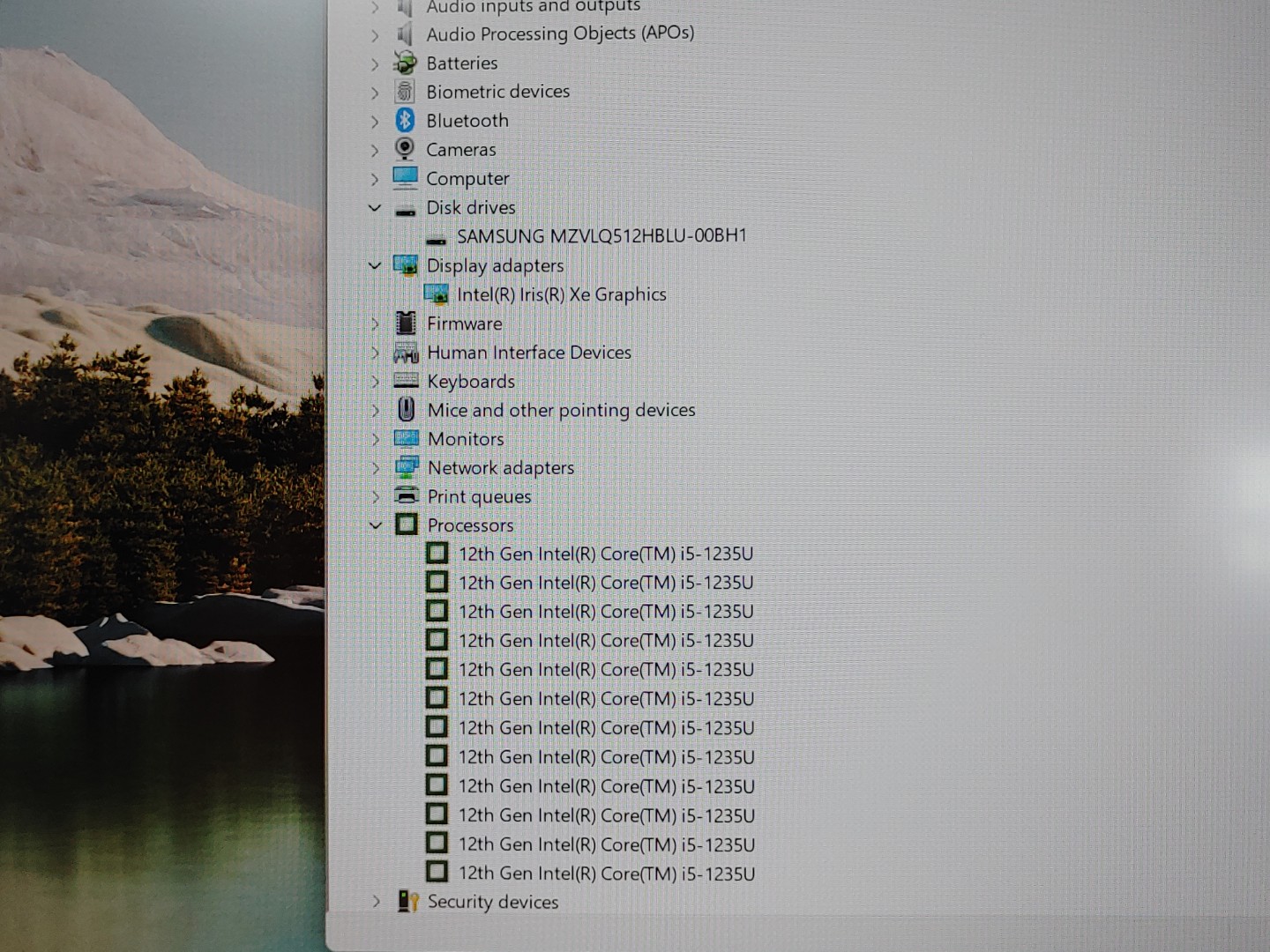Expand the Network adapters category
This screenshot has height=952, width=1270.
coord(376,468)
